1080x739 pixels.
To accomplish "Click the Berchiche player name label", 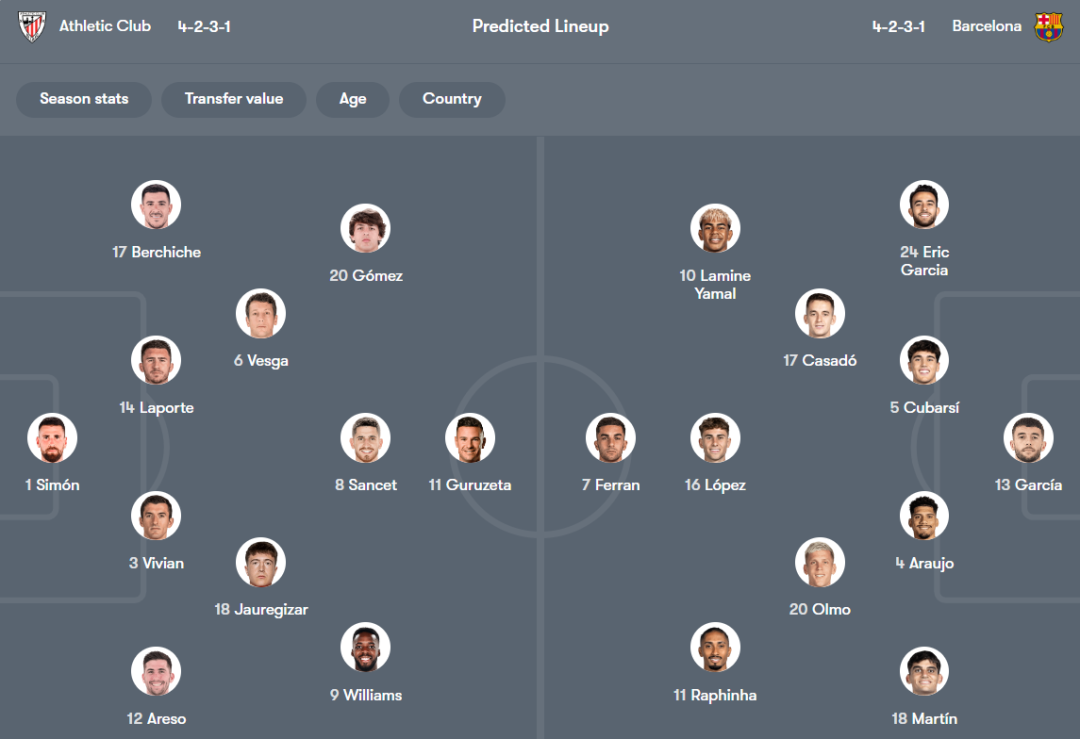I will pos(157,252).
